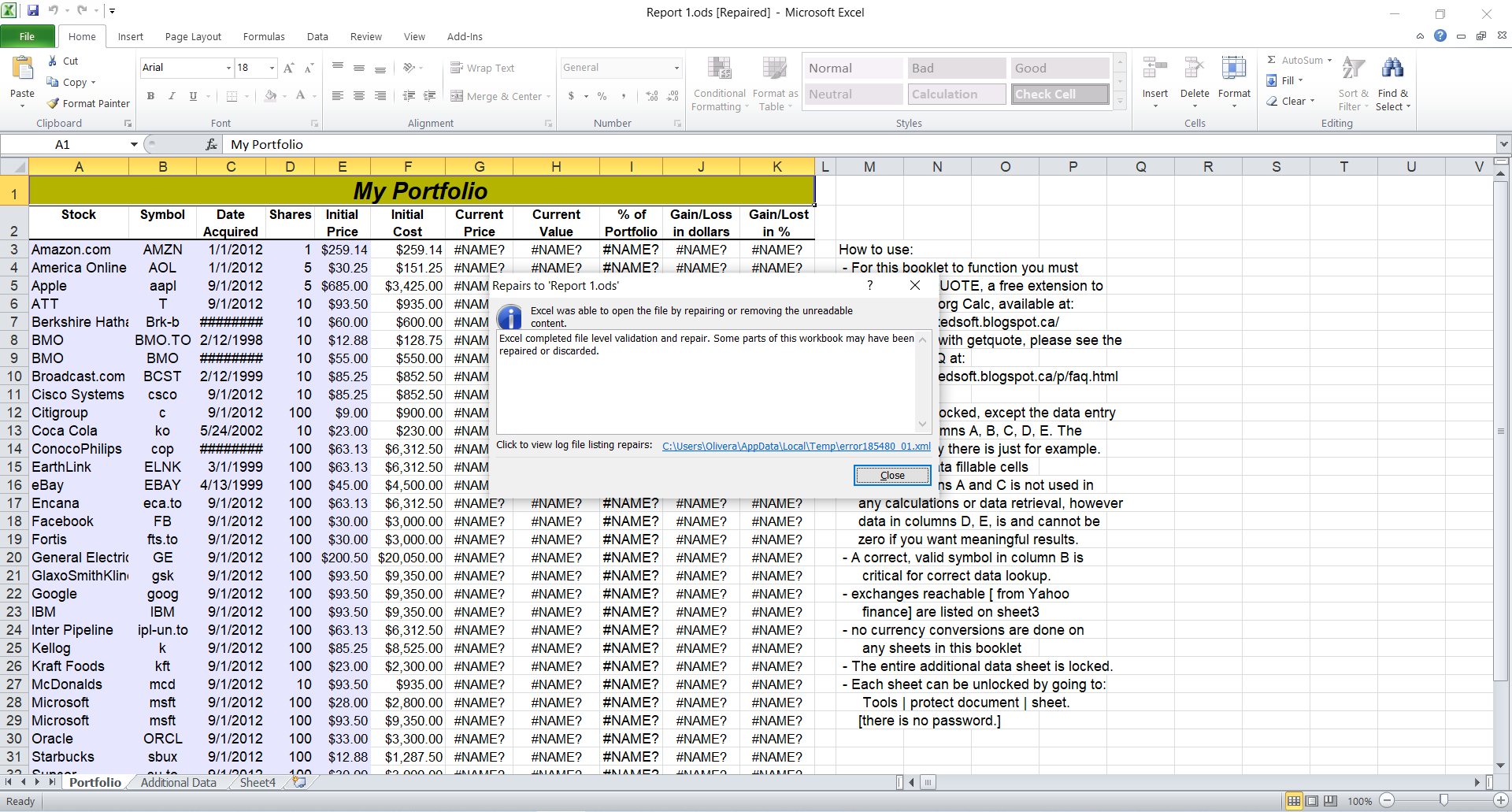Image resolution: width=1512 pixels, height=812 pixels.
Task: Switch to the Additional Data sheet tab
Action: [x=178, y=782]
